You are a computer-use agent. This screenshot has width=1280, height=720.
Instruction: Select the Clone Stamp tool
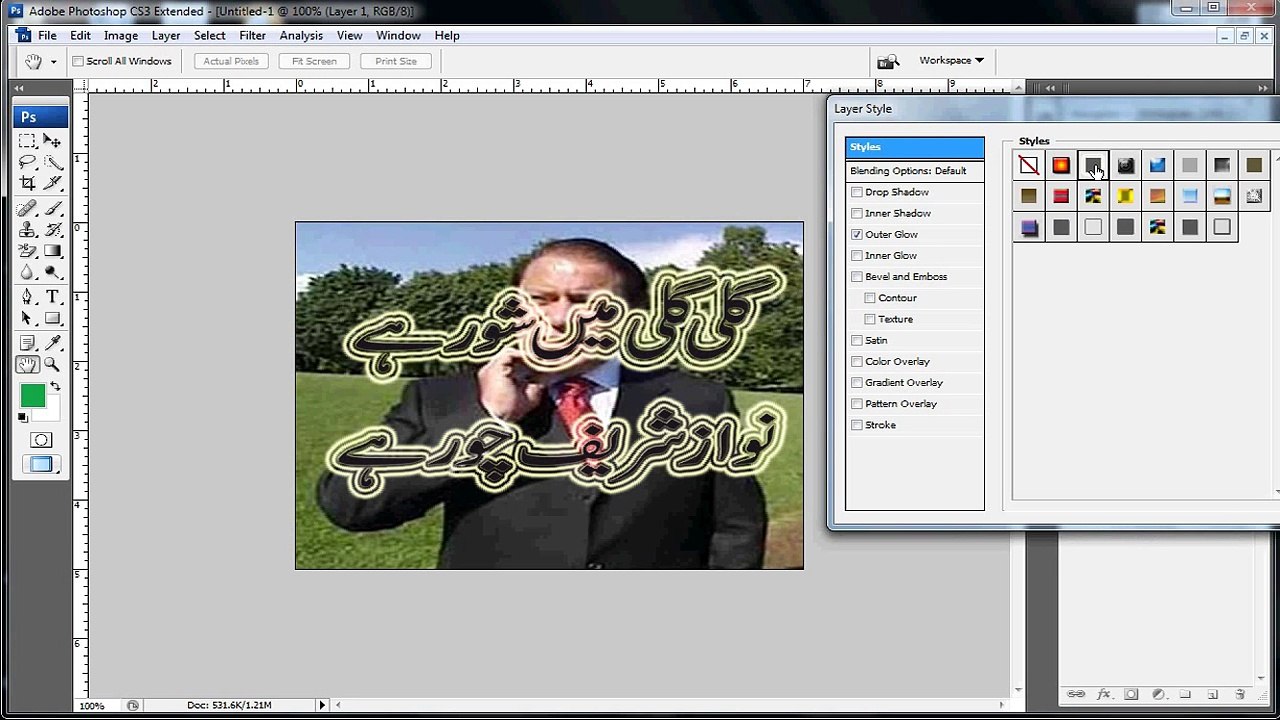pyautogui.click(x=27, y=229)
